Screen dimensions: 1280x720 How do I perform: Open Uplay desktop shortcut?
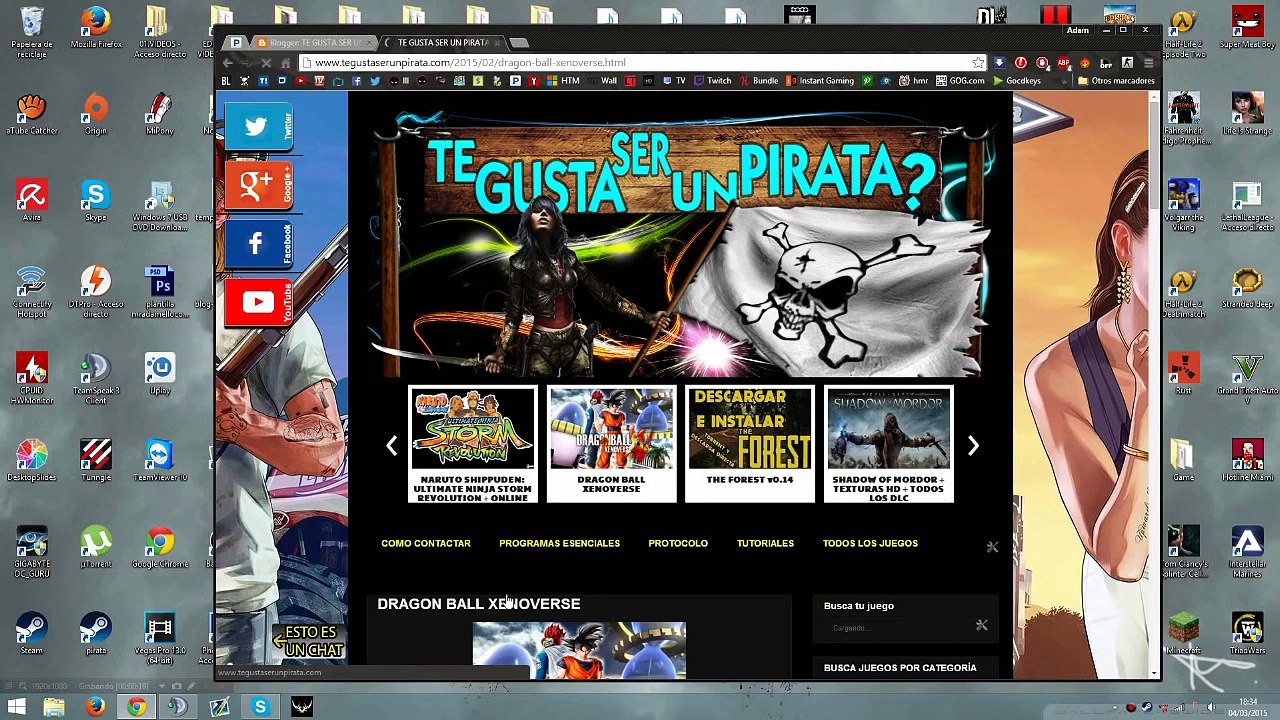pyautogui.click(x=160, y=374)
